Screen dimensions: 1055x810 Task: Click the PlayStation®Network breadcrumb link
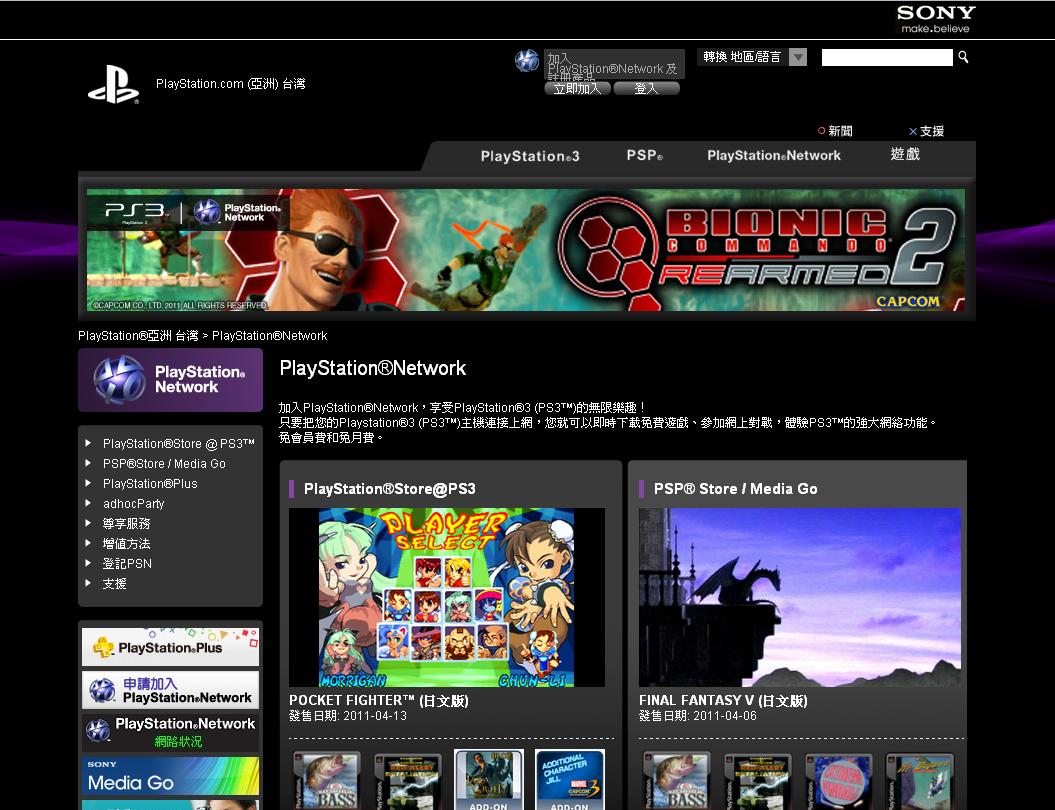click(x=270, y=336)
